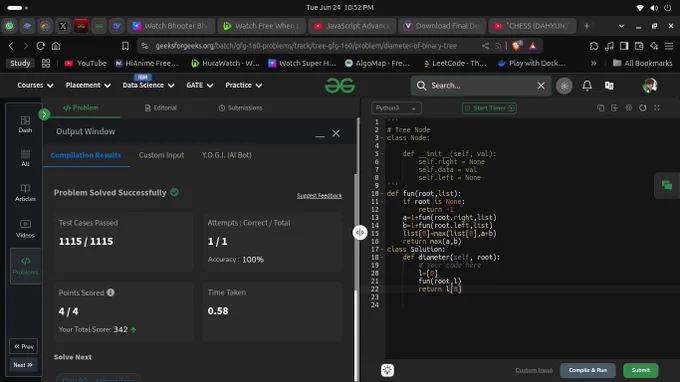Viewport: 680px width, 382px height.
Task: Open the browser extensions puzzle icon
Action: point(594,46)
